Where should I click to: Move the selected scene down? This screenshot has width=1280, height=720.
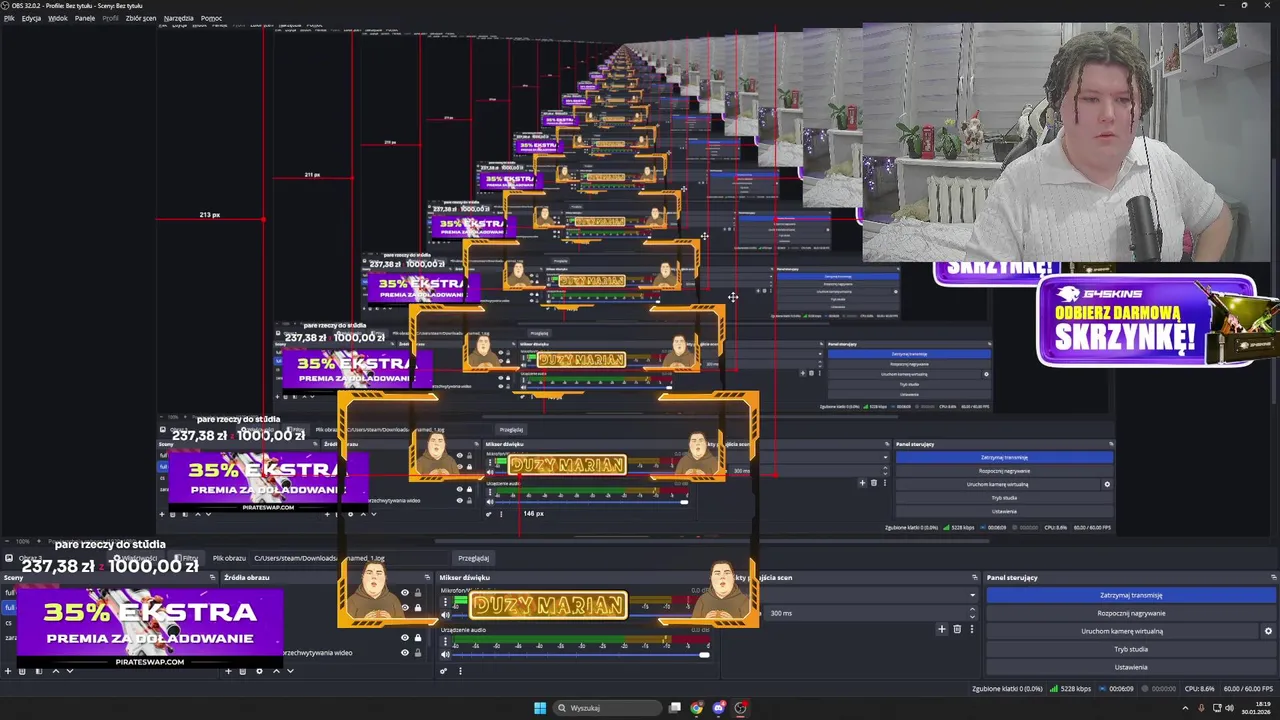[70, 671]
